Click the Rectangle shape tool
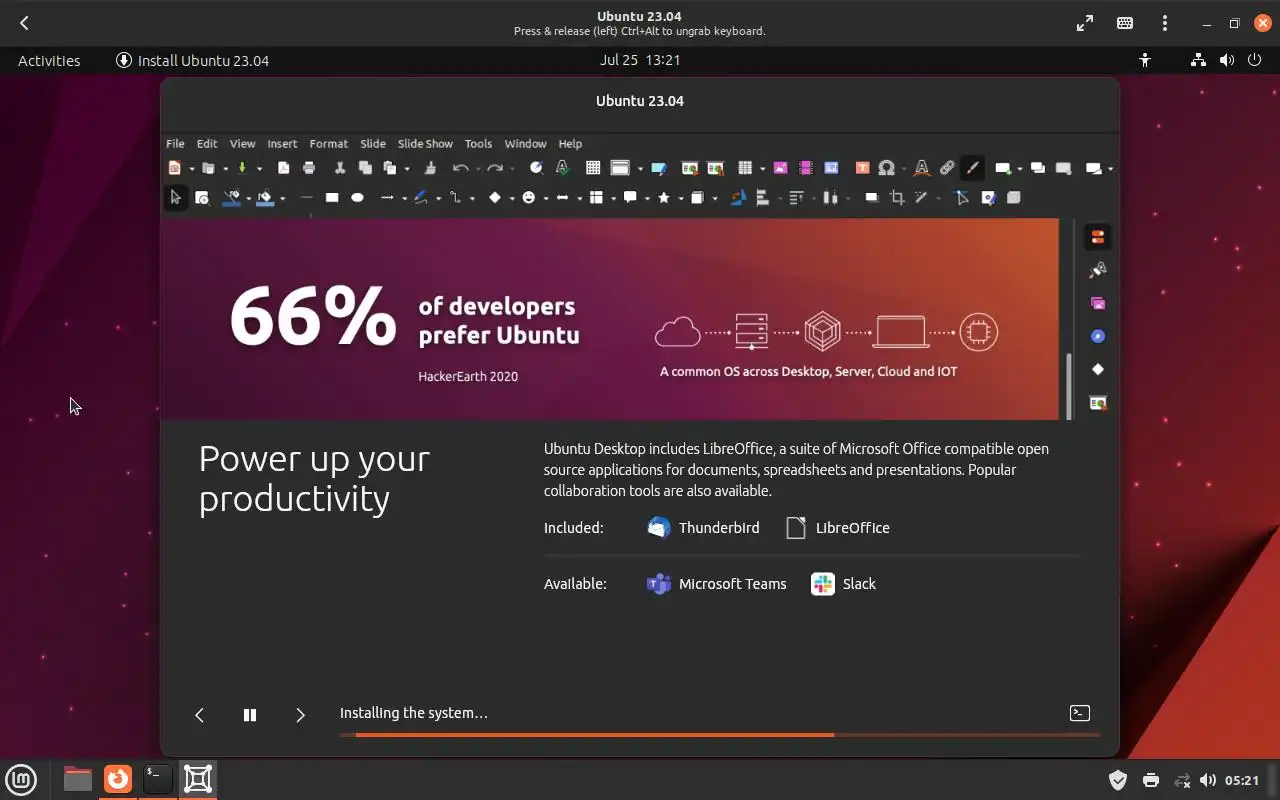This screenshot has width=1280, height=800. pos(332,198)
